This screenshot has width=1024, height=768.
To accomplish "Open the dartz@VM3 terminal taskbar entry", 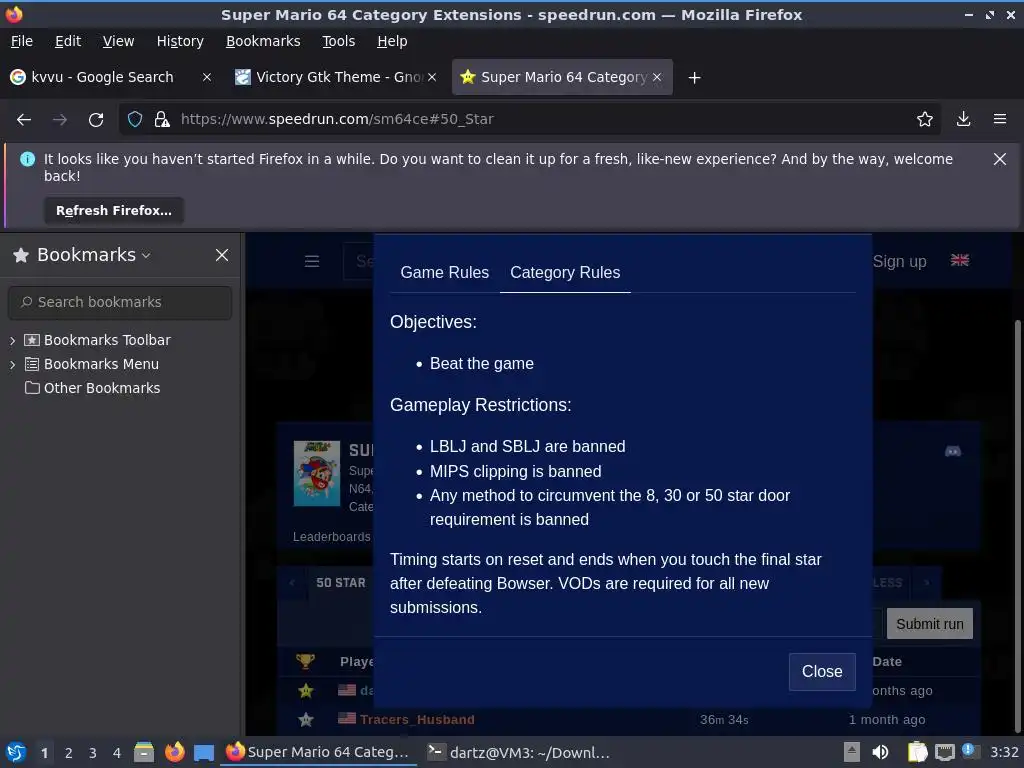I will click(x=519, y=752).
